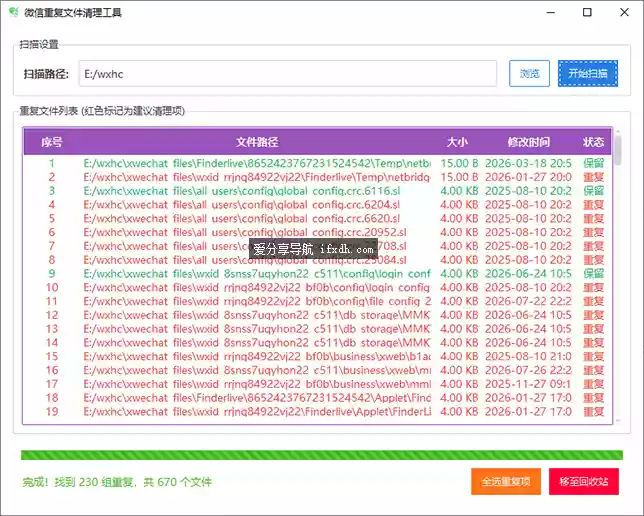
Task: Click sequence number 8 in the list
Action: tap(52, 260)
